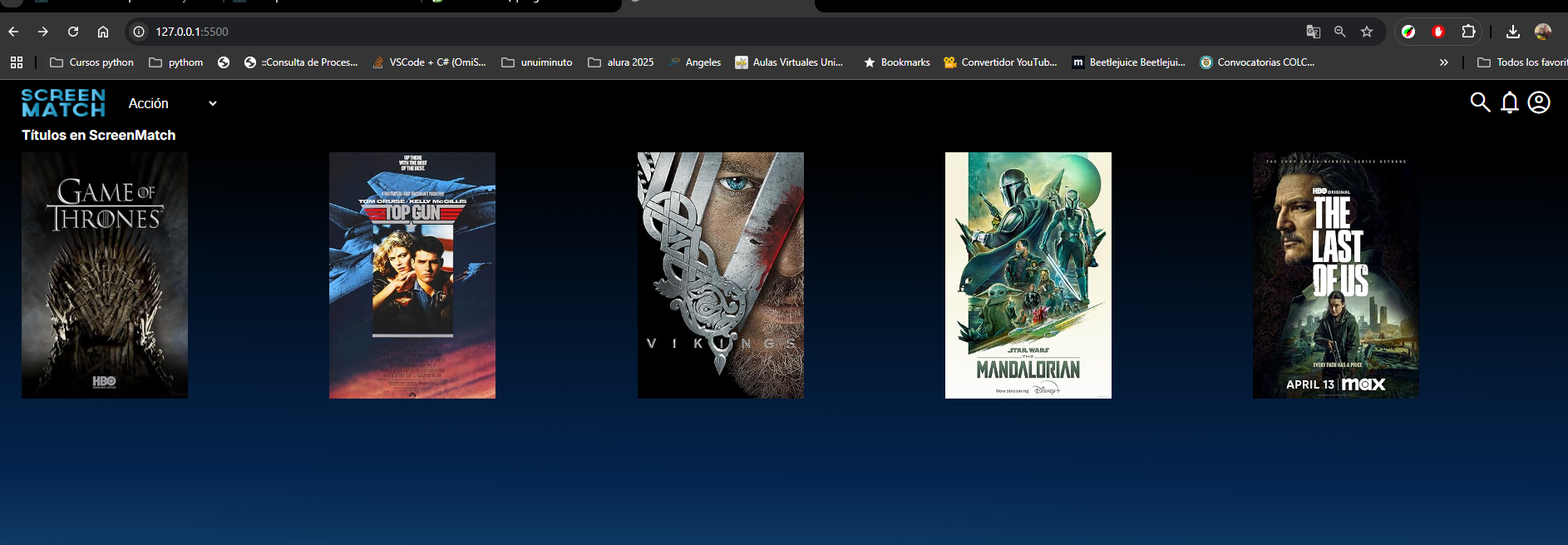The width and height of the screenshot is (1568, 545).
Task: Reload the page with refresh icon
Action: point(73,32)
